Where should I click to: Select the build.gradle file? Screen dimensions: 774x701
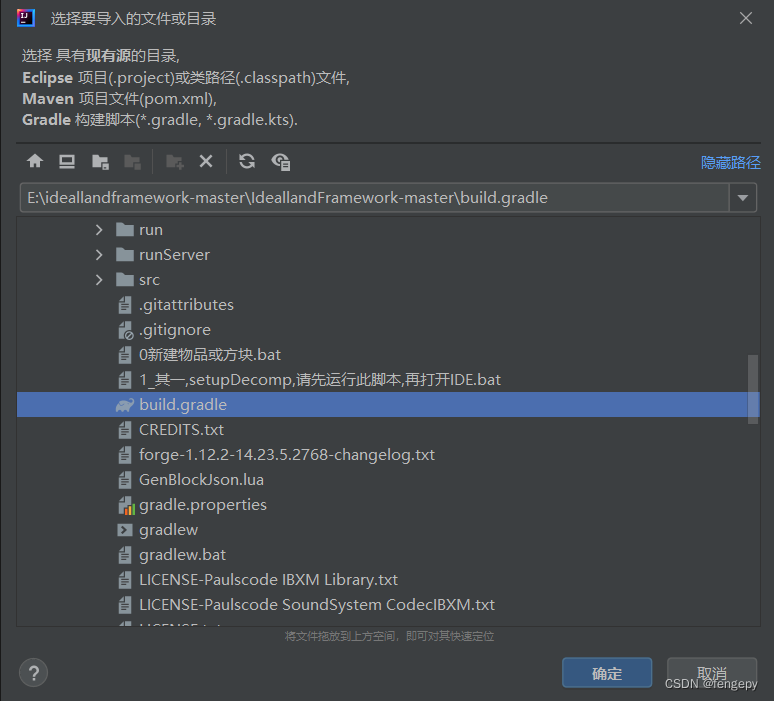click(388, 405)
